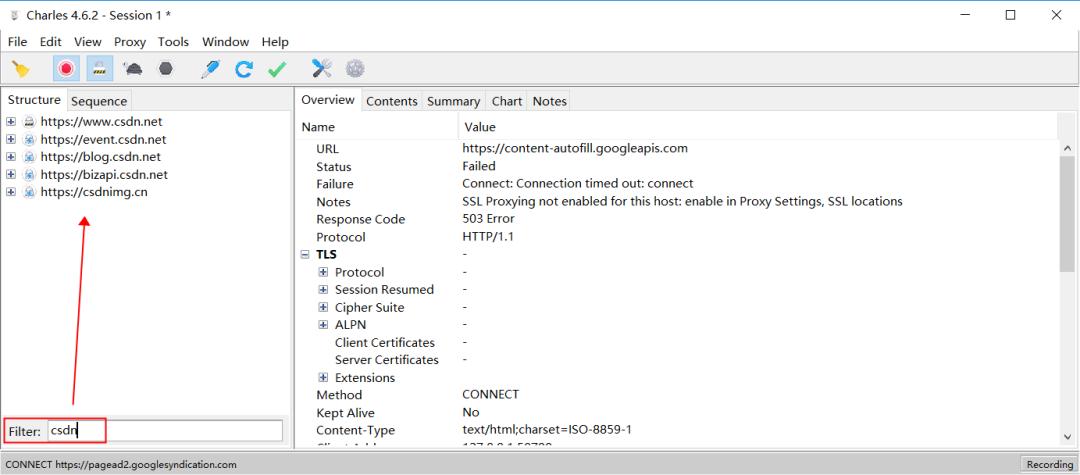This screenshot has height=475, width=1080.
Task: Click the www.csdn.net host icon
Action: coord(29,122)
